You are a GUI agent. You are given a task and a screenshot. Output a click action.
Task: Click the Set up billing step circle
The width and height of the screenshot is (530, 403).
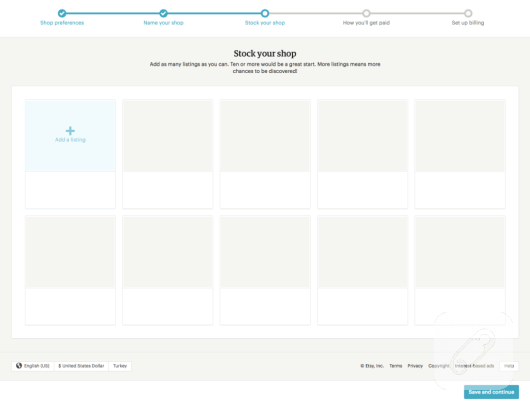tap(468, 13)
